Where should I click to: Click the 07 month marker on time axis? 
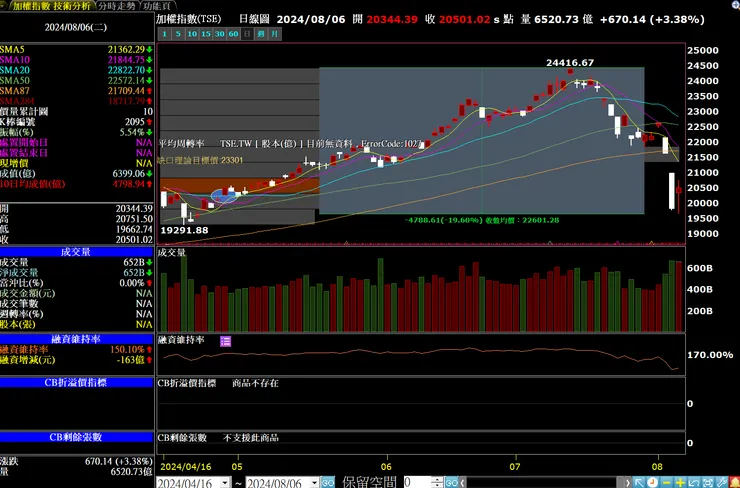tap(515, 467)
